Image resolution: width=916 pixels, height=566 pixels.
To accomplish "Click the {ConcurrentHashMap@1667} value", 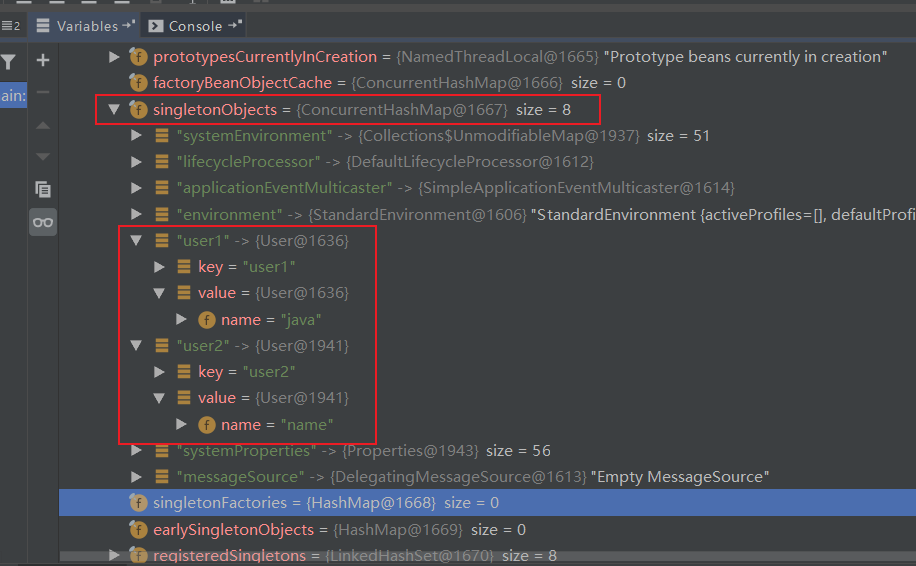I will (402, 109).
